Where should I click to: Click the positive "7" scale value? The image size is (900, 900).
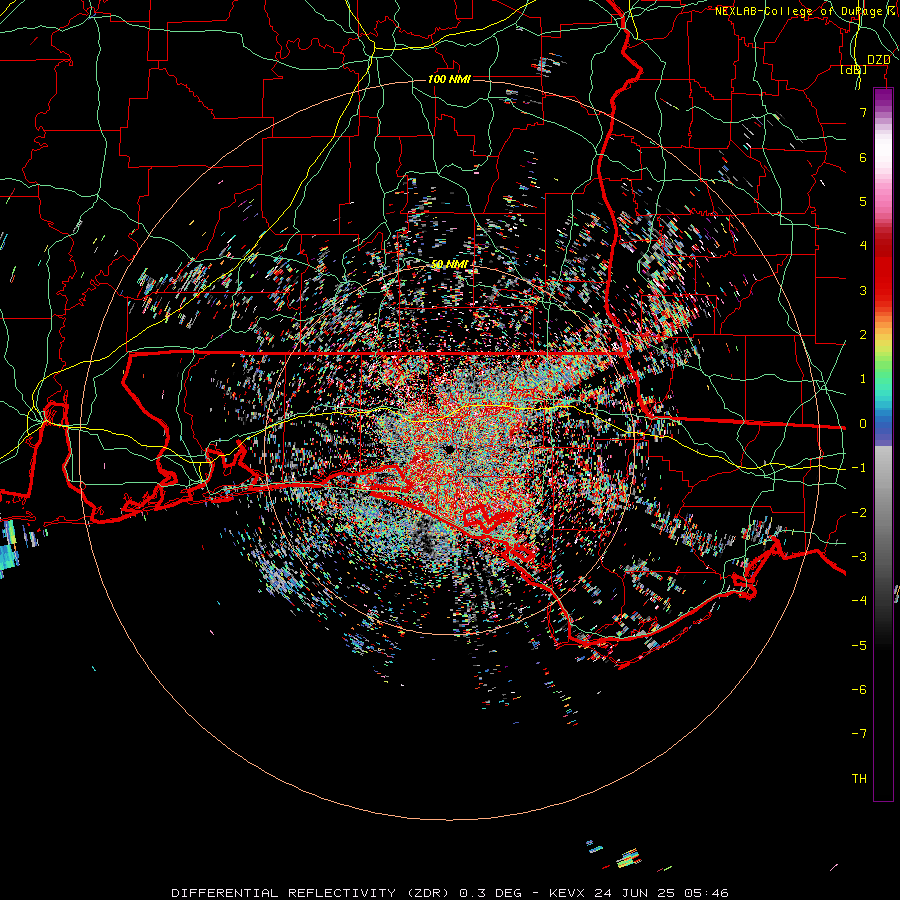click(863, 112)
